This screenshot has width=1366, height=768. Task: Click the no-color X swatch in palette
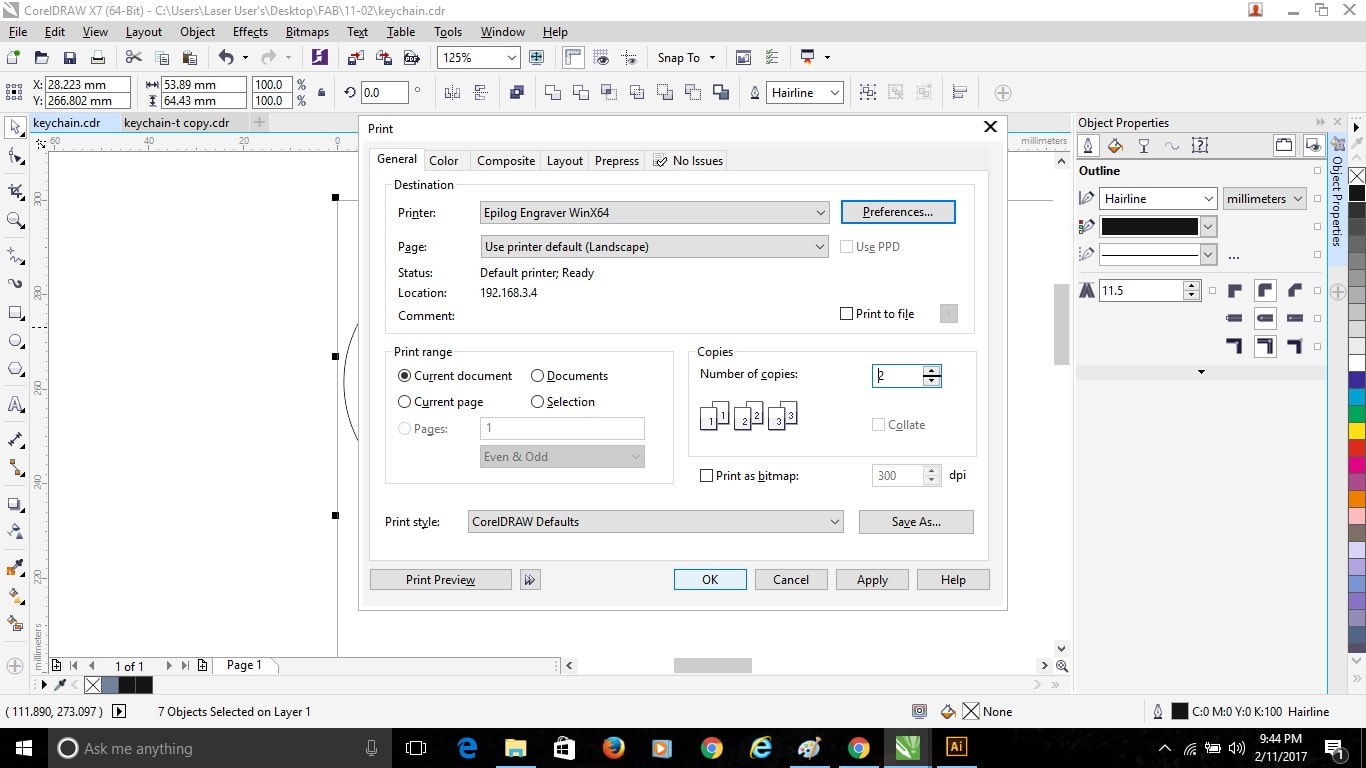click(x=1357, y=176)
